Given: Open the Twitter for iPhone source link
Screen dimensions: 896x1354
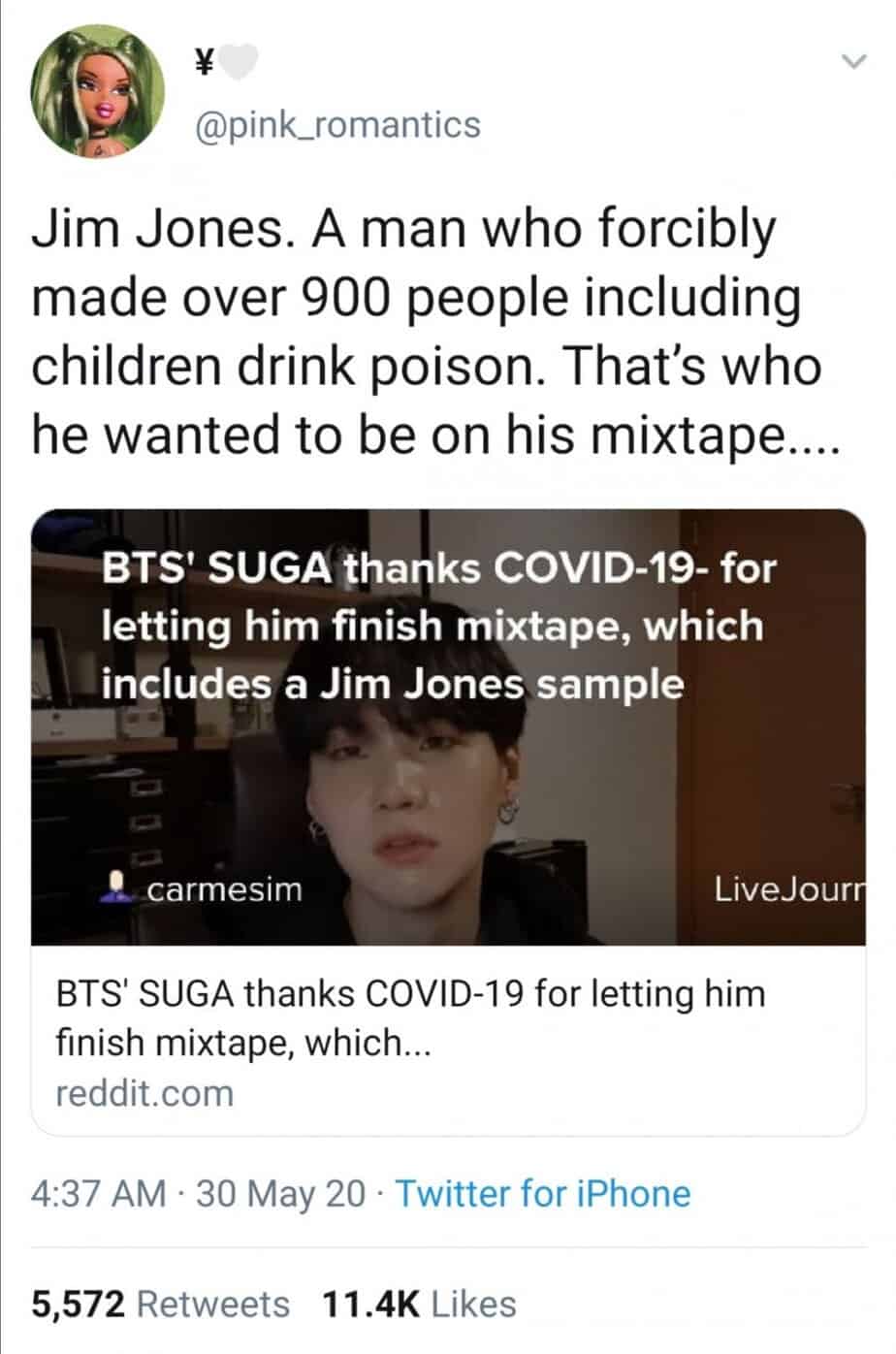Looking at the screenshot, I should [x=543, y=1193].
